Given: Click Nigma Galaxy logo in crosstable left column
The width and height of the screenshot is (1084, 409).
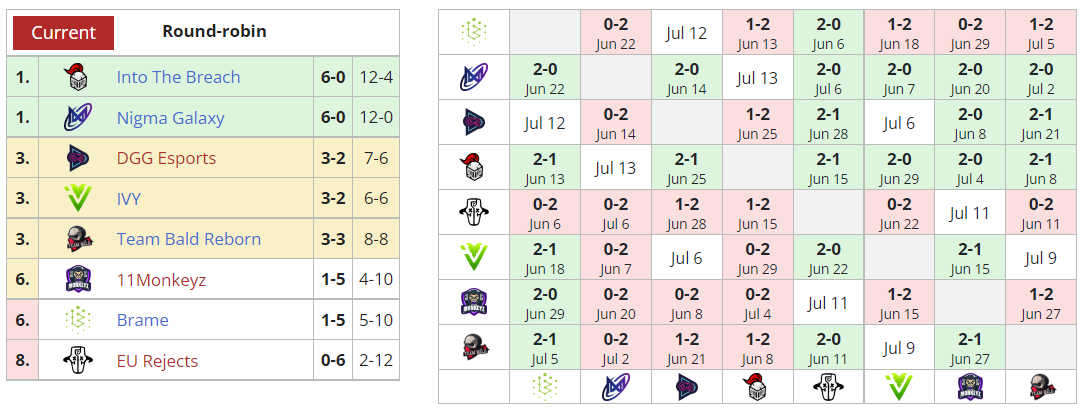Looking at the screenshot, I should (x=473, y=77).
